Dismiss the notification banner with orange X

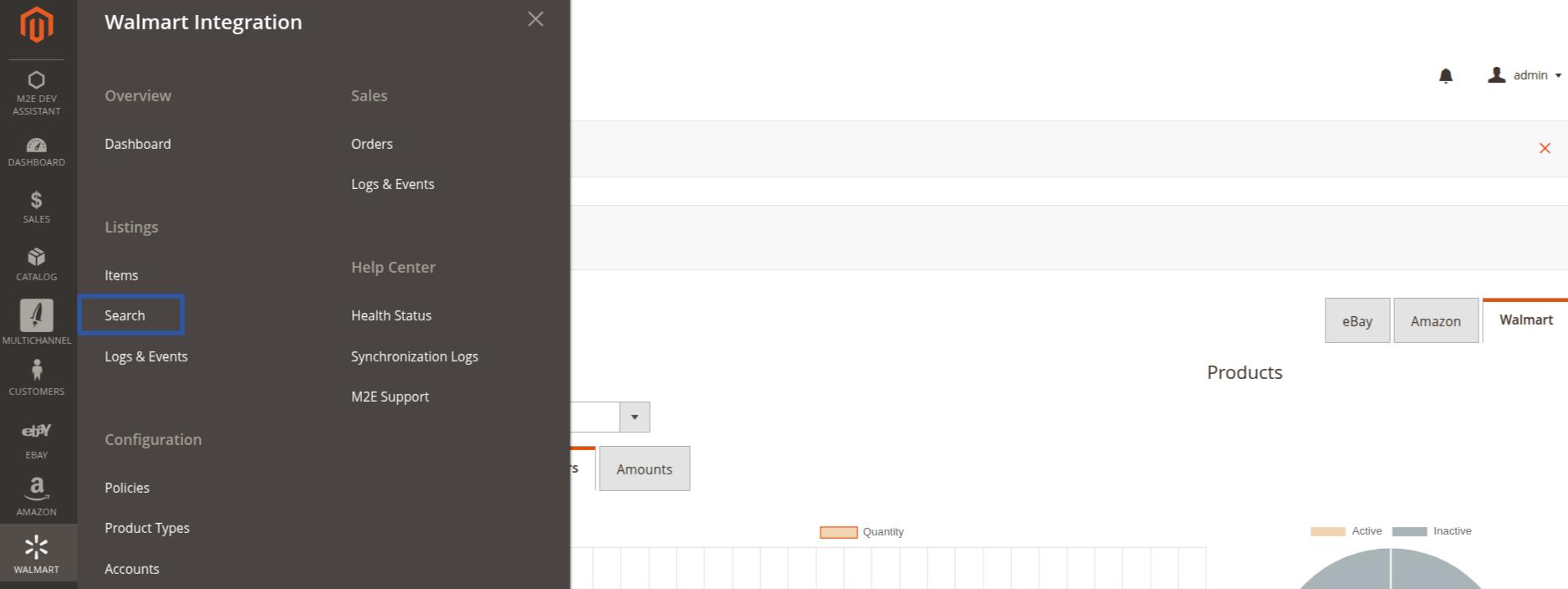(1545, 148)
